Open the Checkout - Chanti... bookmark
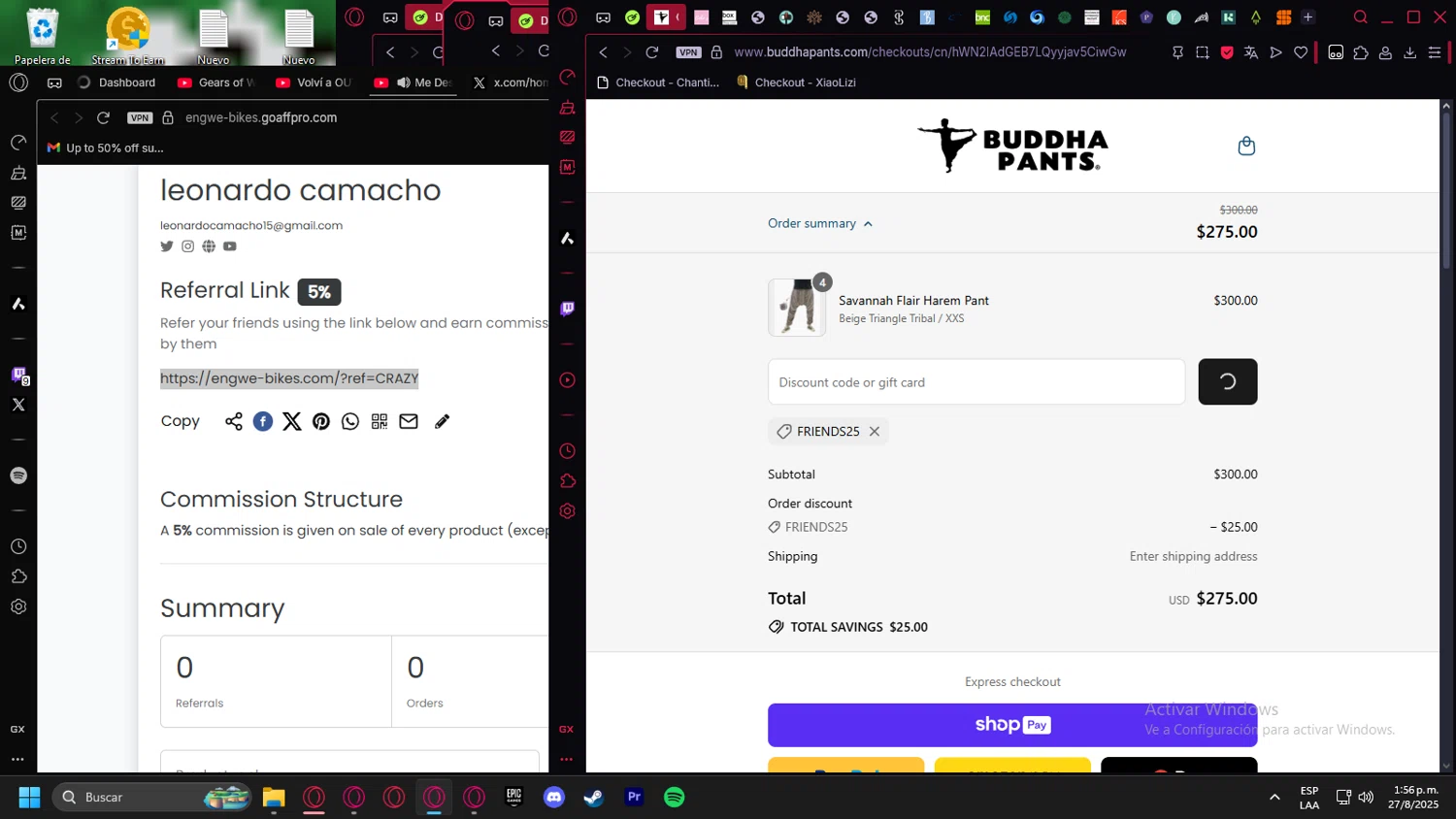The height and width of the screenshot is (819, 1456). tap(658, 82)
